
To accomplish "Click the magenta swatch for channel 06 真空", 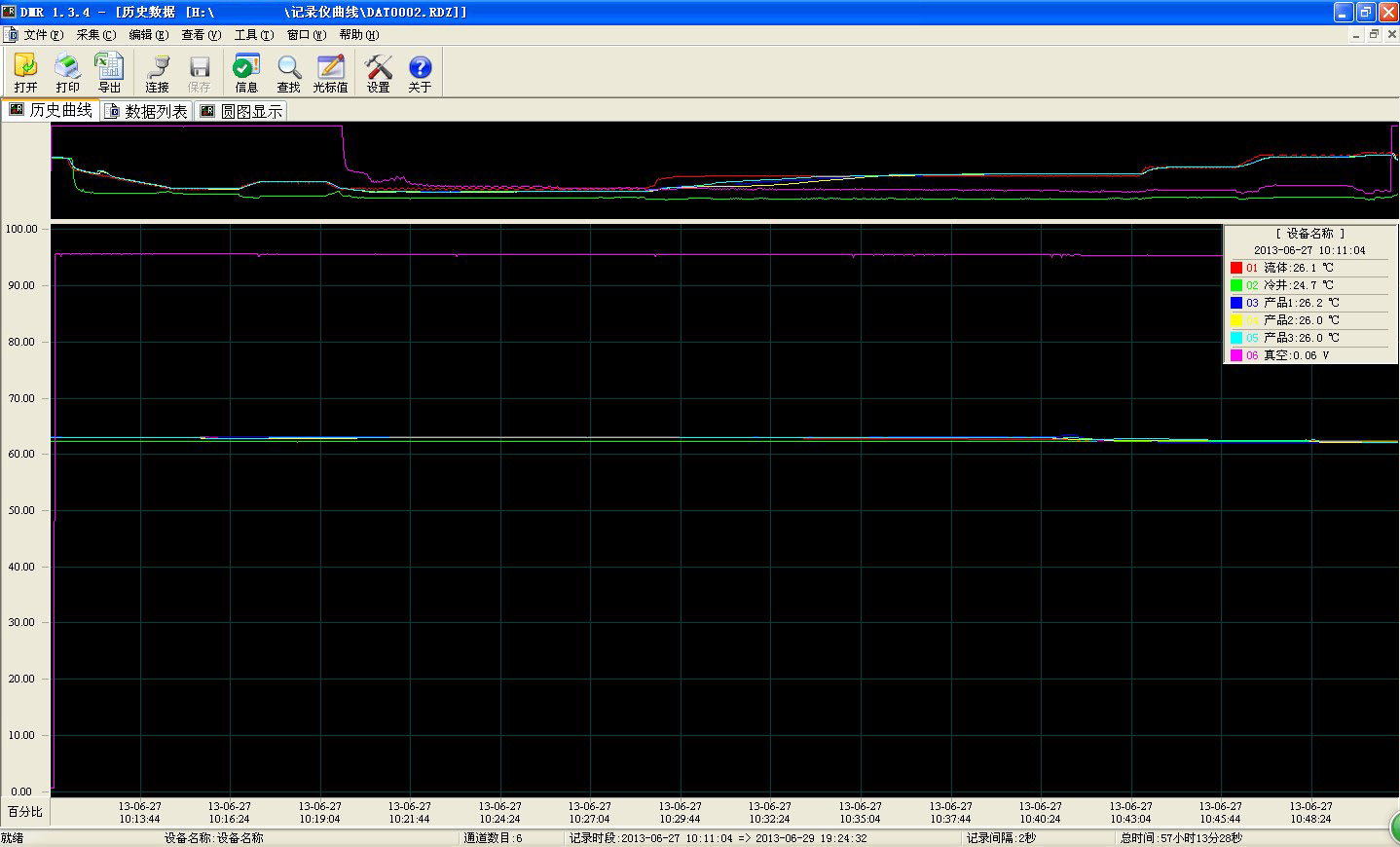I will click(x=1236, y=355).
